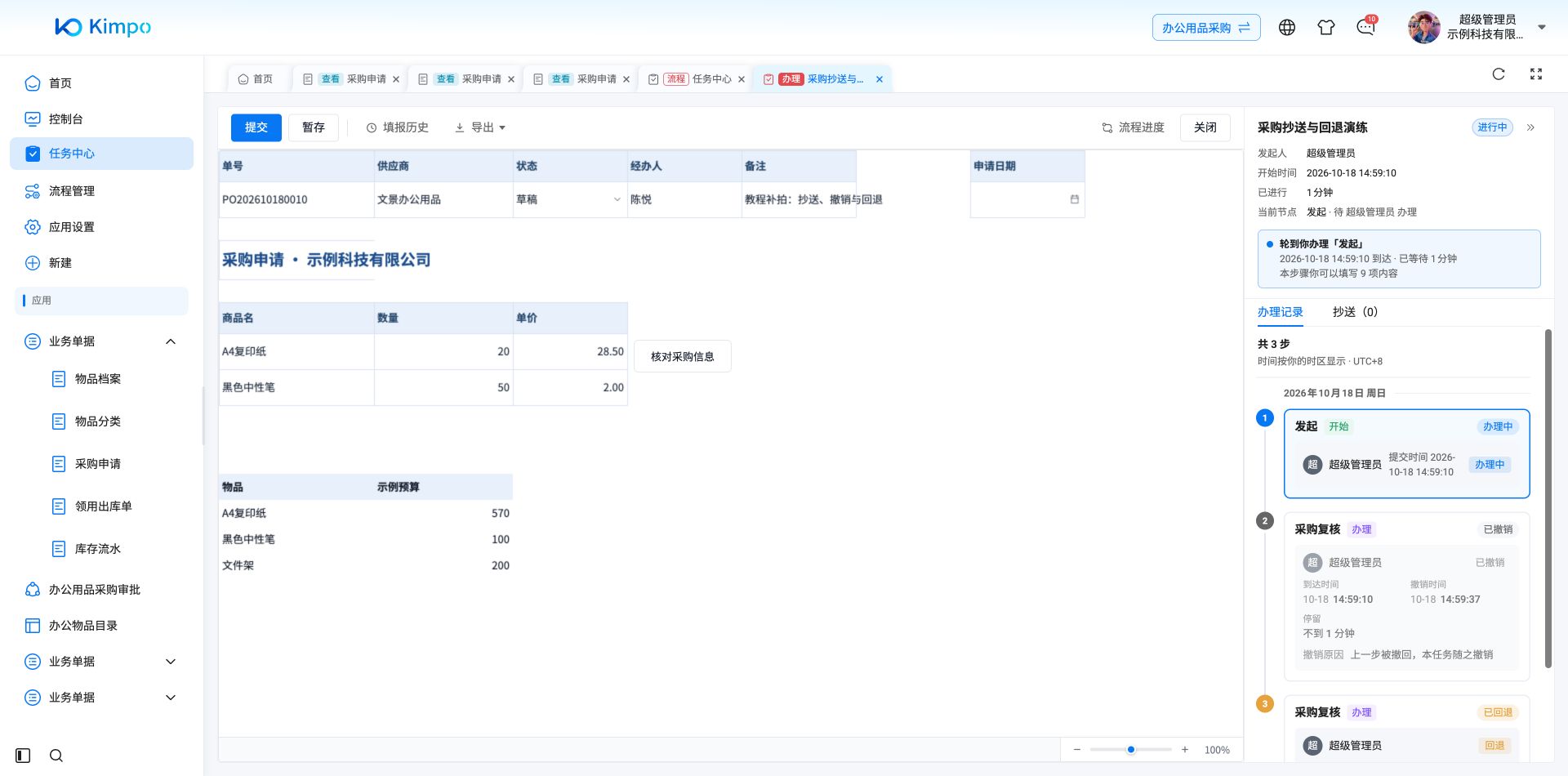Switch to the 首页 tab
This screenshot has width=1568, height=776.
pos(256,79)
